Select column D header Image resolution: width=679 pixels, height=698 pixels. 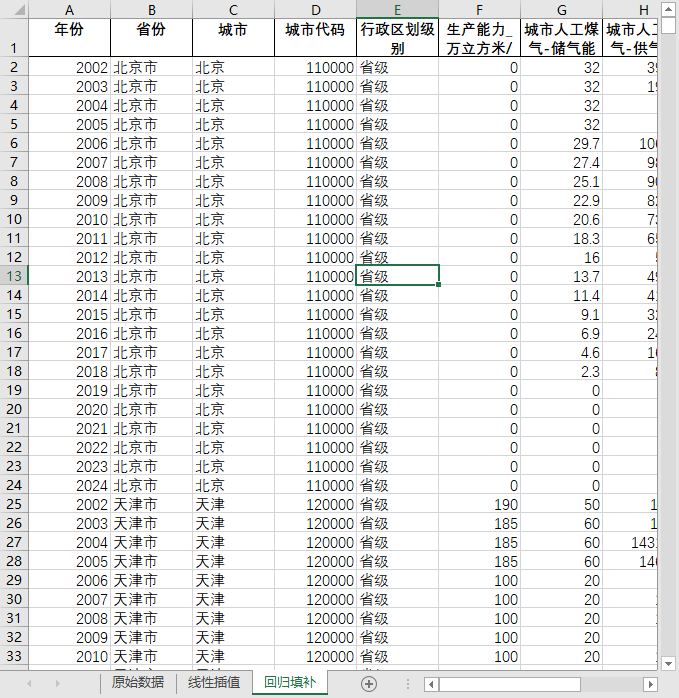[315, 10]
